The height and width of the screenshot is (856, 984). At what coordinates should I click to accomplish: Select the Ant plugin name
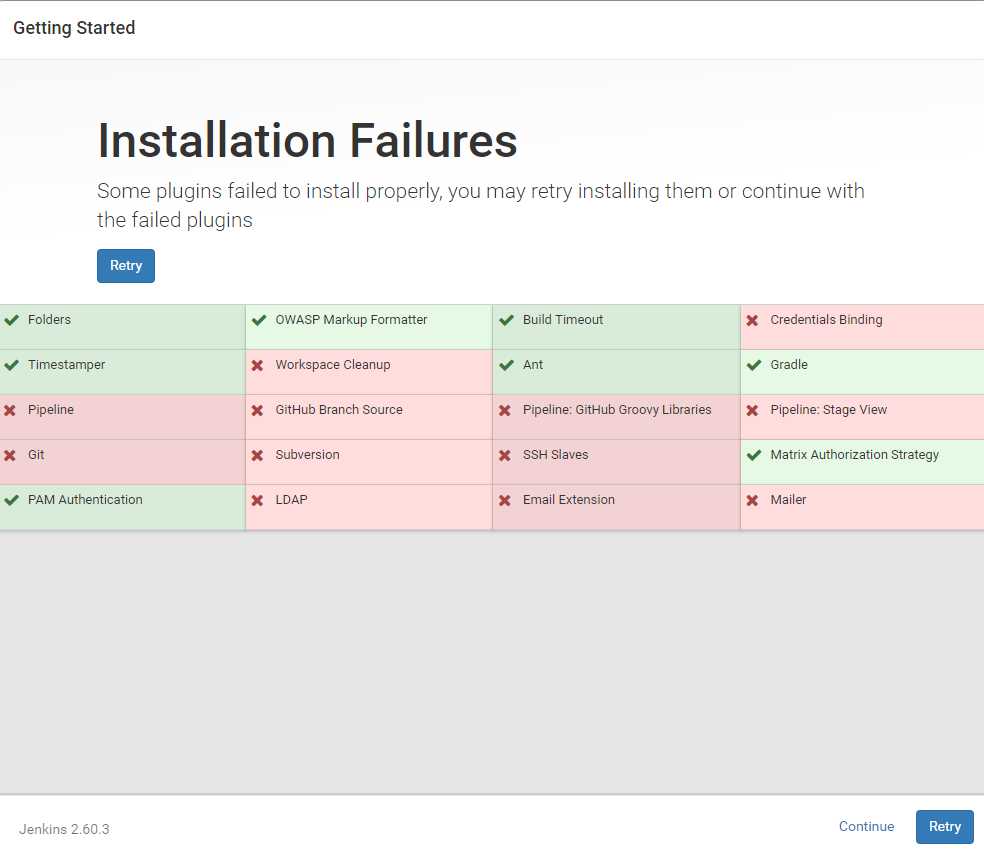click(x=533, y=365)
